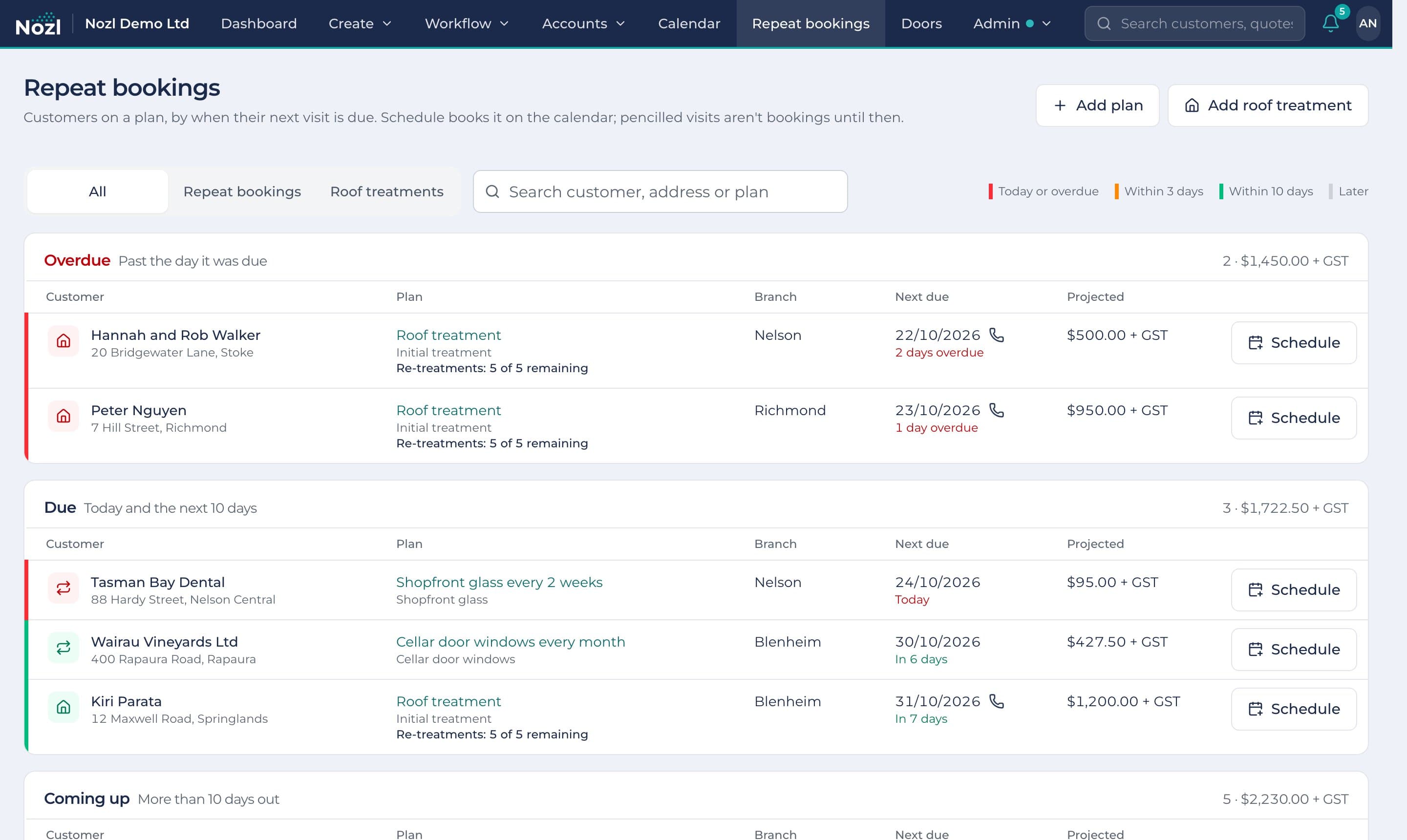Click Wairau Vineyards repeat icon
1407x840 pixels.
click(64, 648)
